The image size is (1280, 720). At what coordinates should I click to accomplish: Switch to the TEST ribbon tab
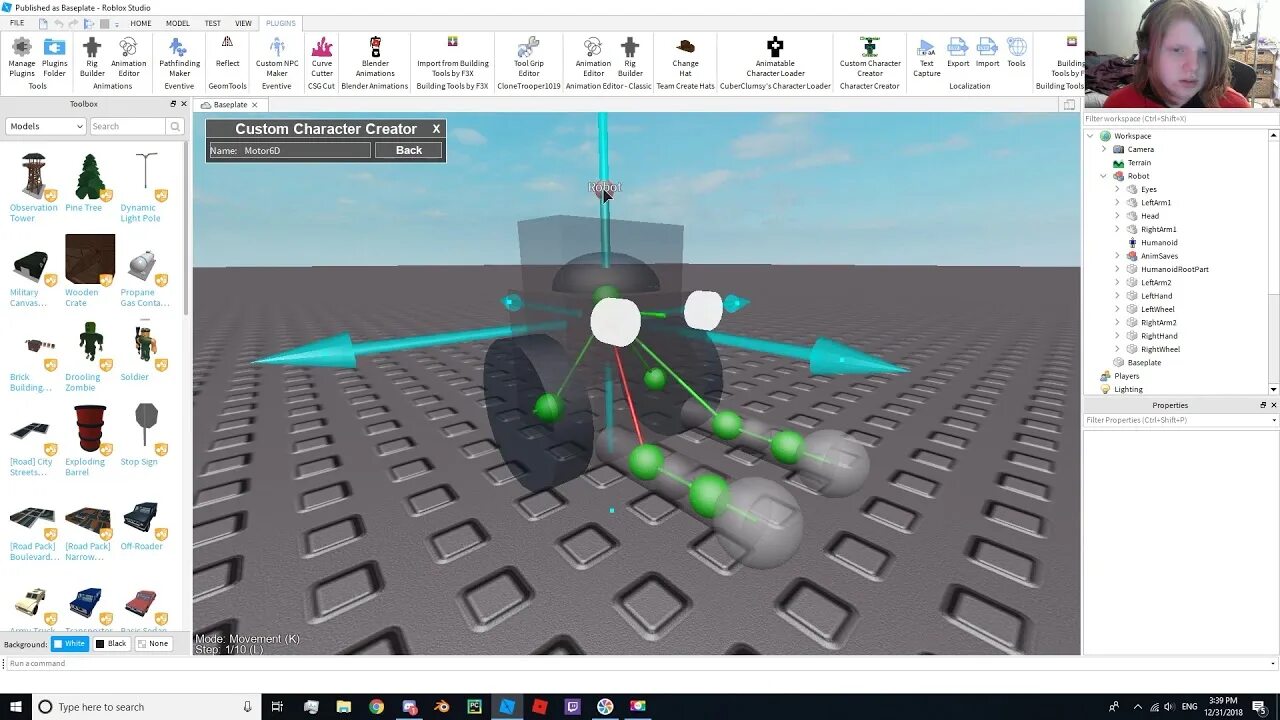[213, 23]
